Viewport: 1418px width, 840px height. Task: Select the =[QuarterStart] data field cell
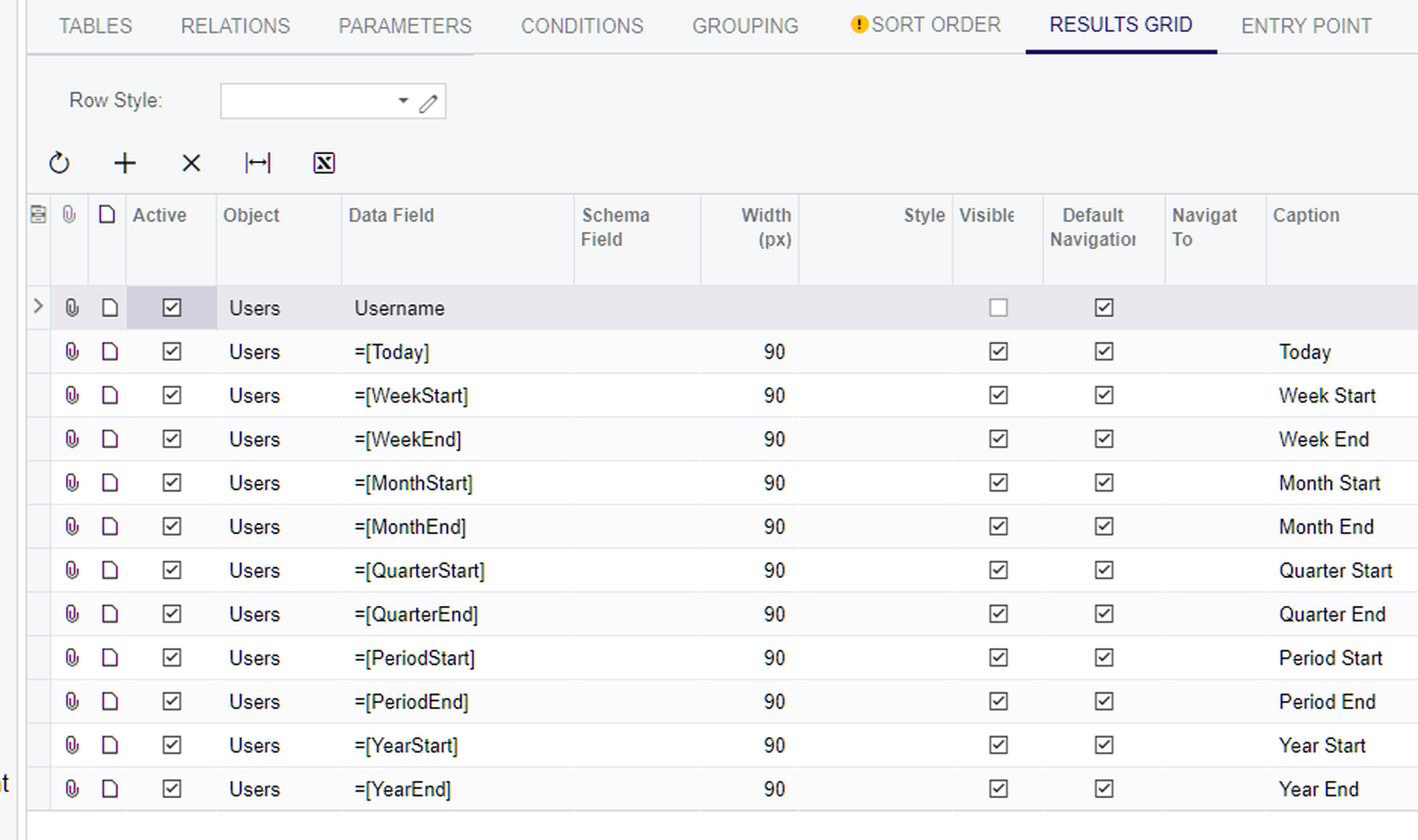[x=419, y=571]
